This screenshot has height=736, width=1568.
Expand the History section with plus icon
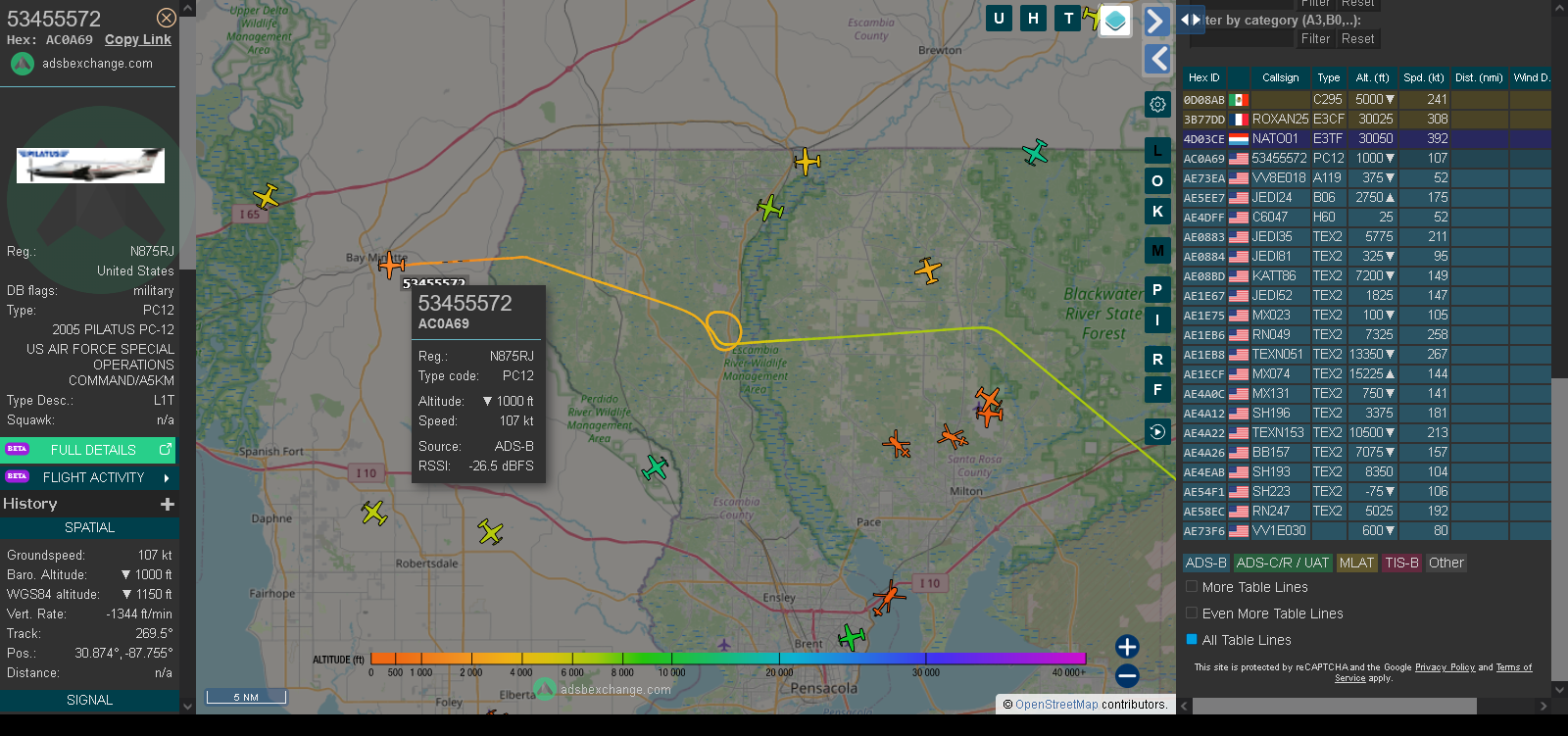coord(168,504)
